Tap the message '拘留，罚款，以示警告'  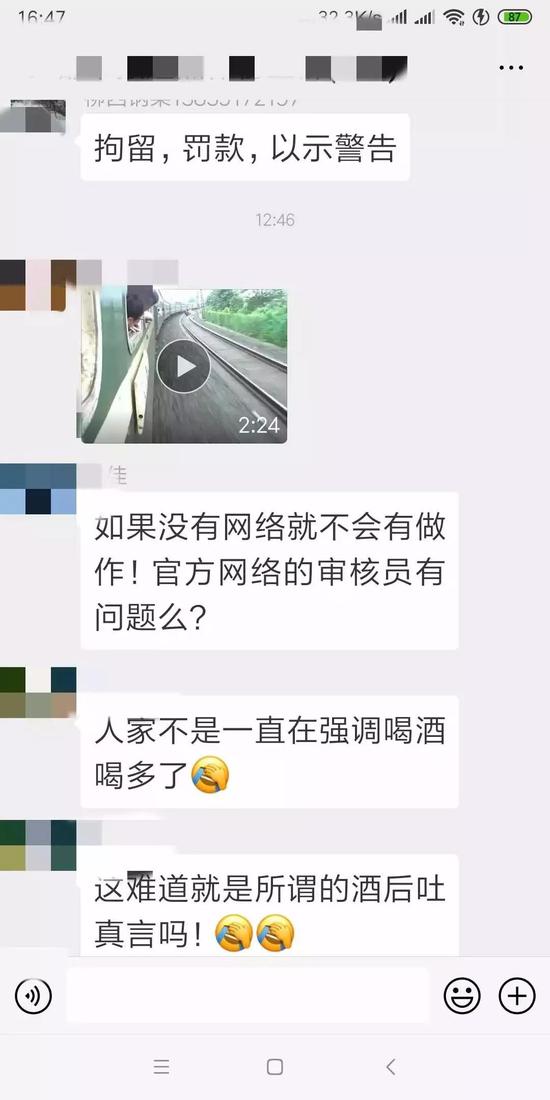(x=246, y=147)
